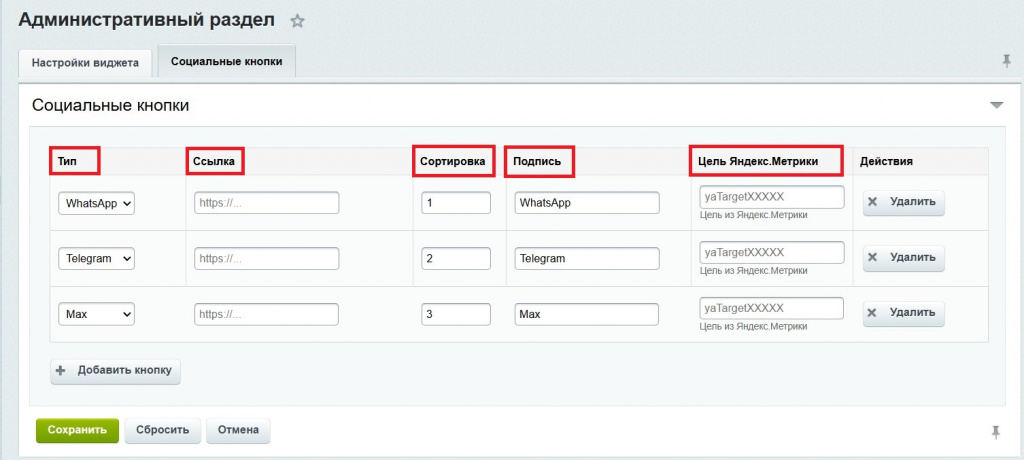Open the WhatsApp type dropdown
The image size is (1024, 460).
(x=97, y=203)
